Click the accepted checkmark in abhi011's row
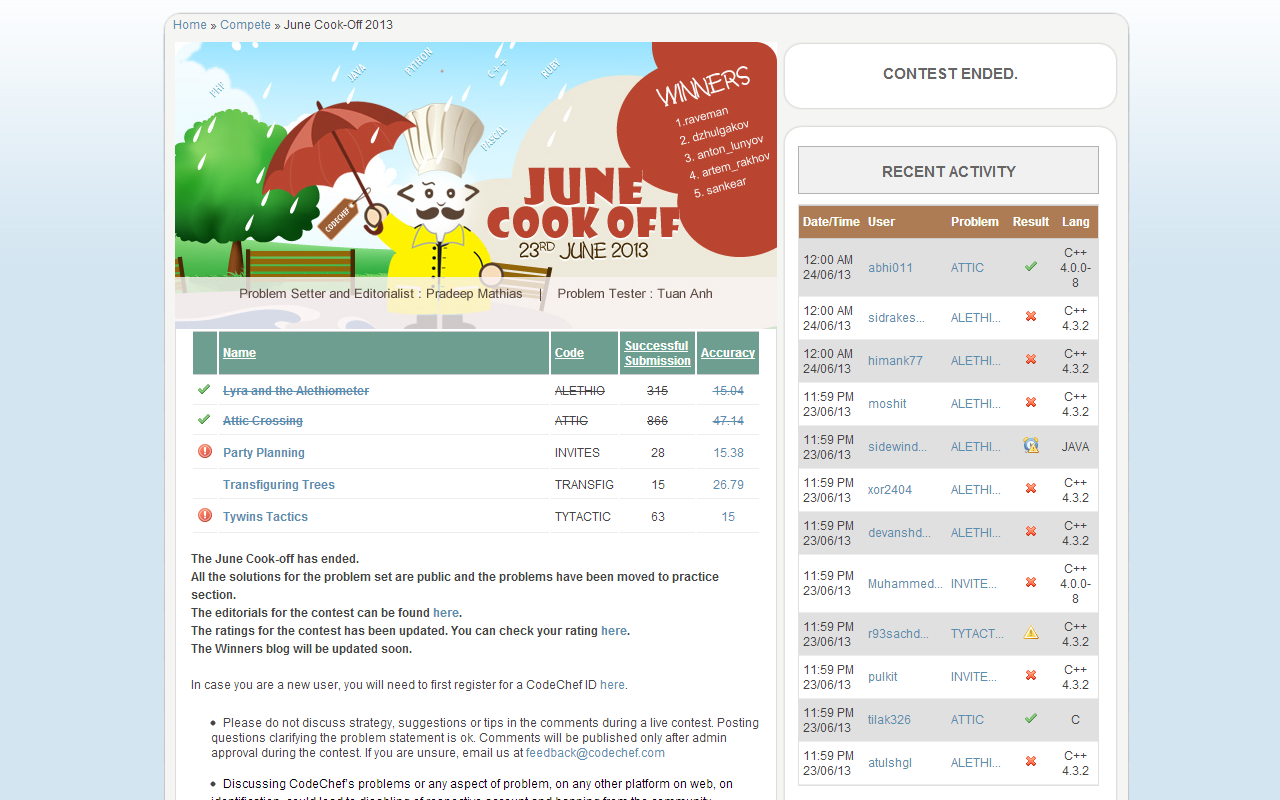Image resolution: width=1280 pixels, height=800 pixels. (1031, 267)
